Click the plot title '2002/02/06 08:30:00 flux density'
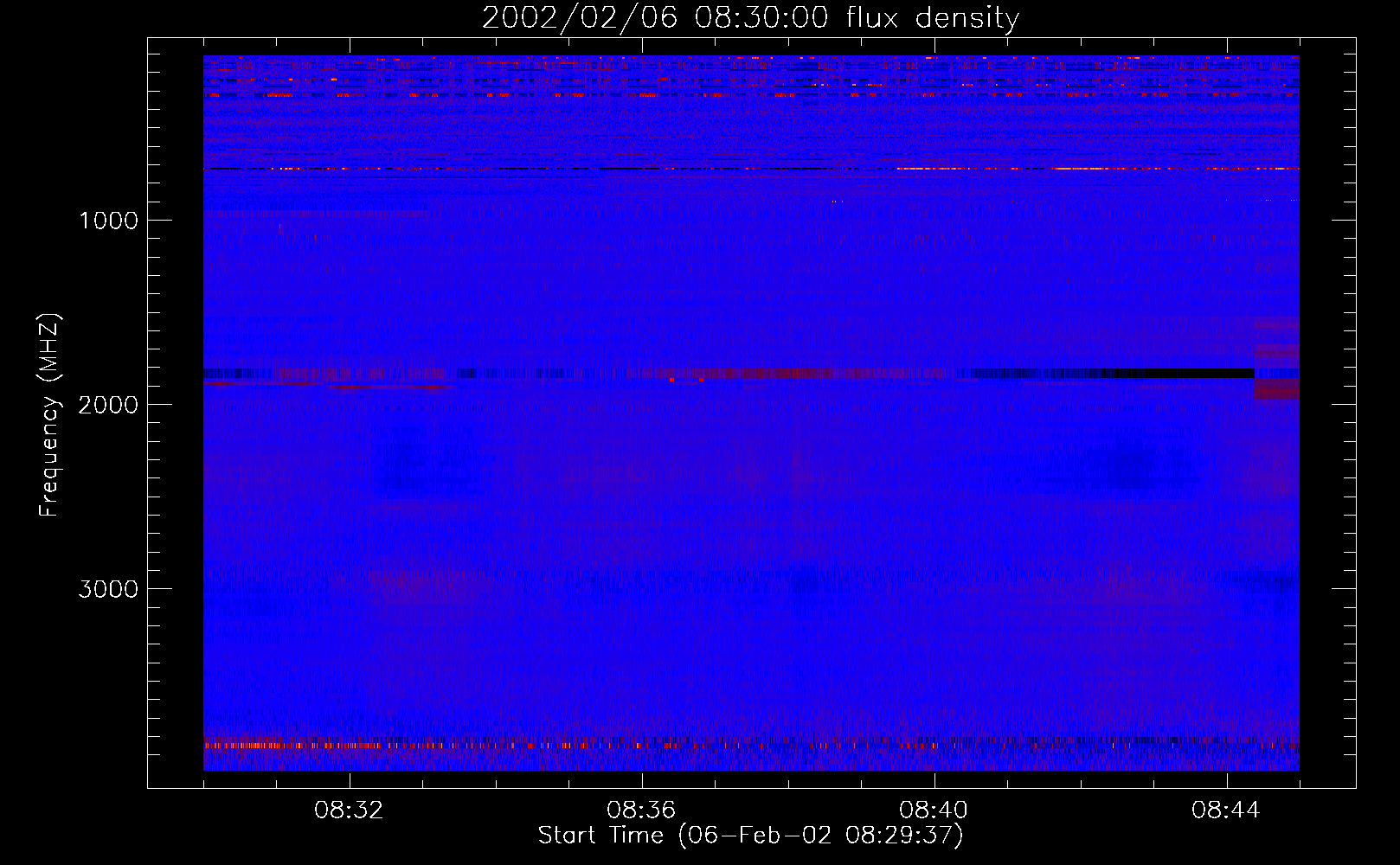 (x=750, y=18)
